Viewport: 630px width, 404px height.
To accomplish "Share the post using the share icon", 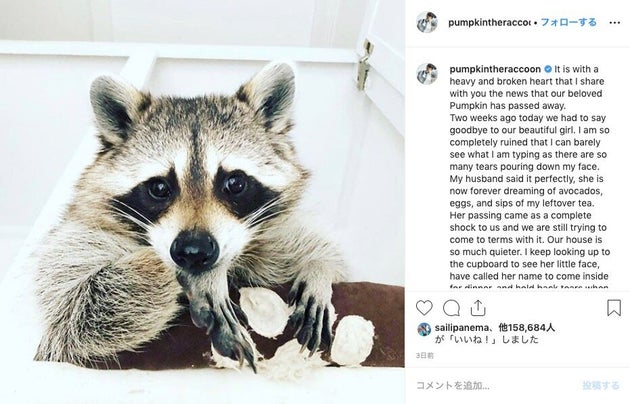I will 478,308.
